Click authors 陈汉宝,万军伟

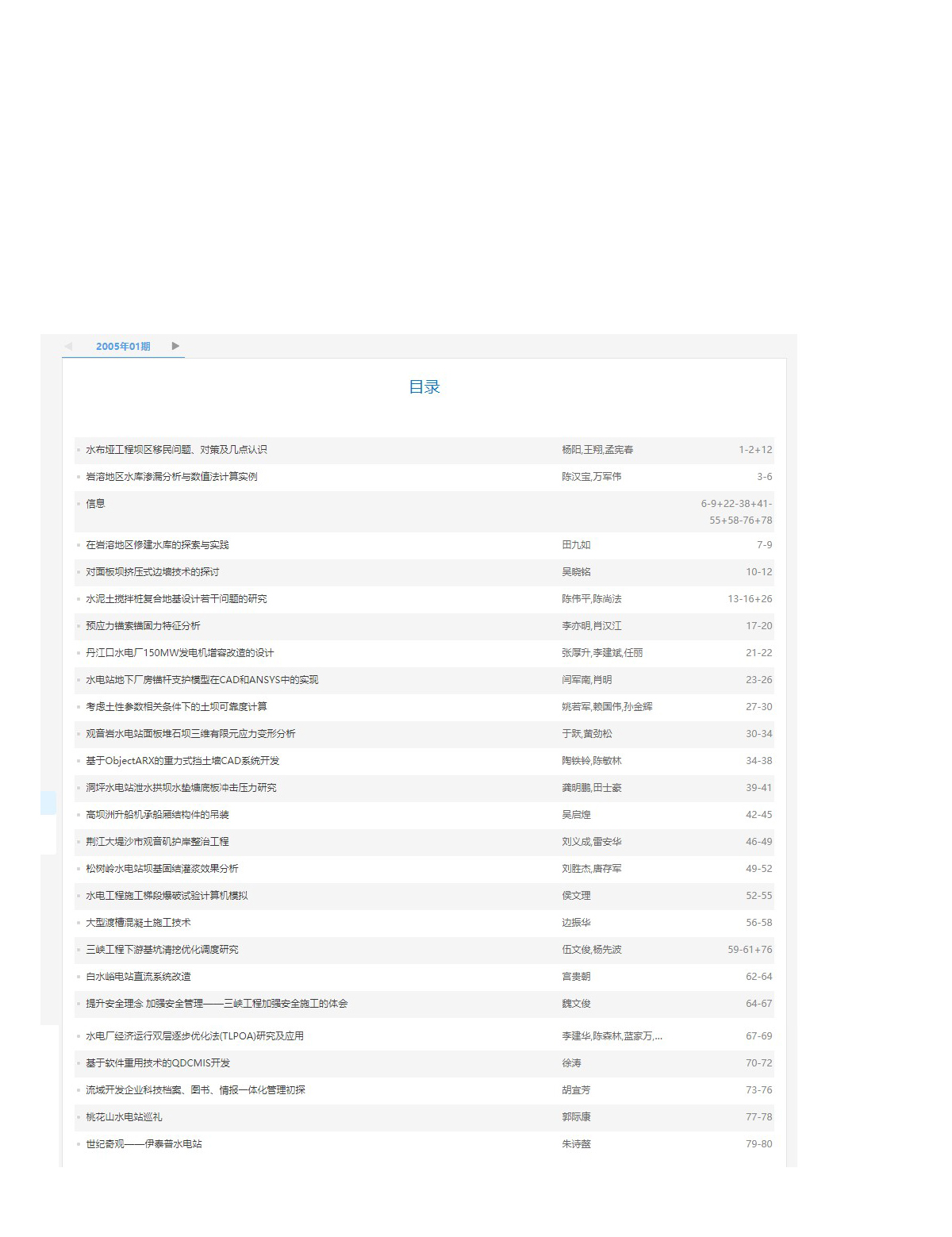[592, 477]
